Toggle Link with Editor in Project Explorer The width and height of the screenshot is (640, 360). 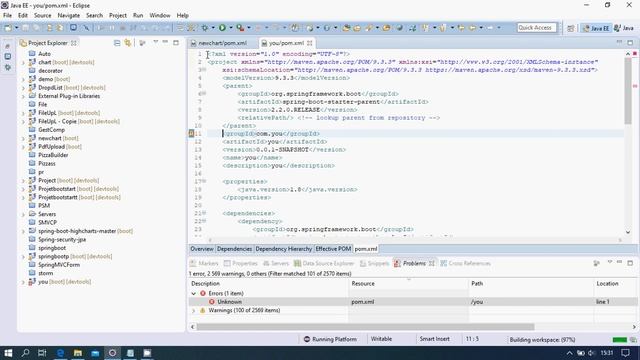click(x=128, y=43)
